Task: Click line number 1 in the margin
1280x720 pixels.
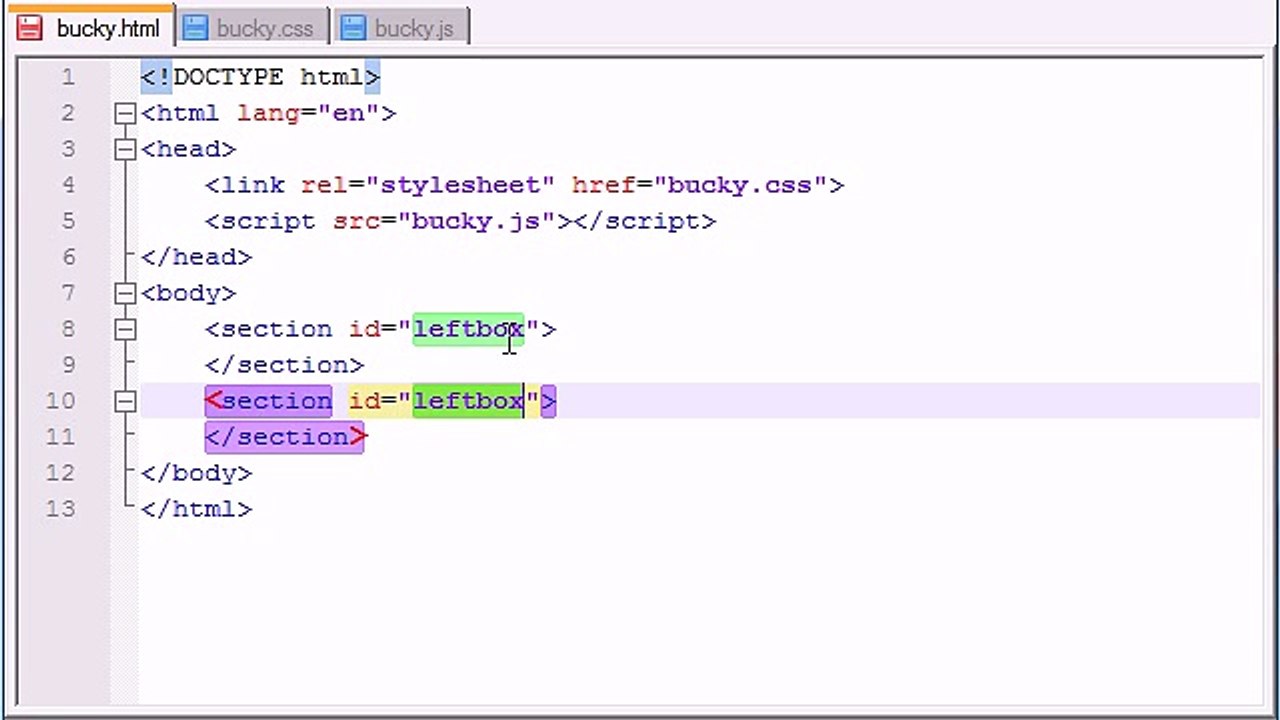Action: click(x=67, y=77)
